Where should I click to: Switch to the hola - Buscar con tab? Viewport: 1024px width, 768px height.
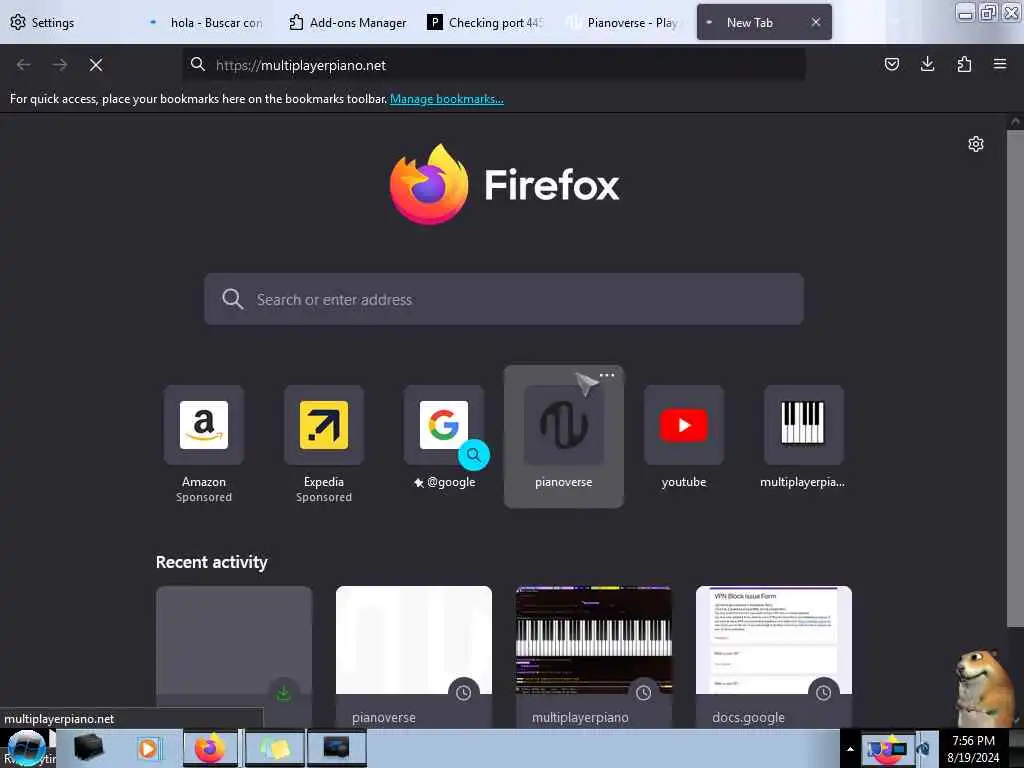(x=207, y=22)
